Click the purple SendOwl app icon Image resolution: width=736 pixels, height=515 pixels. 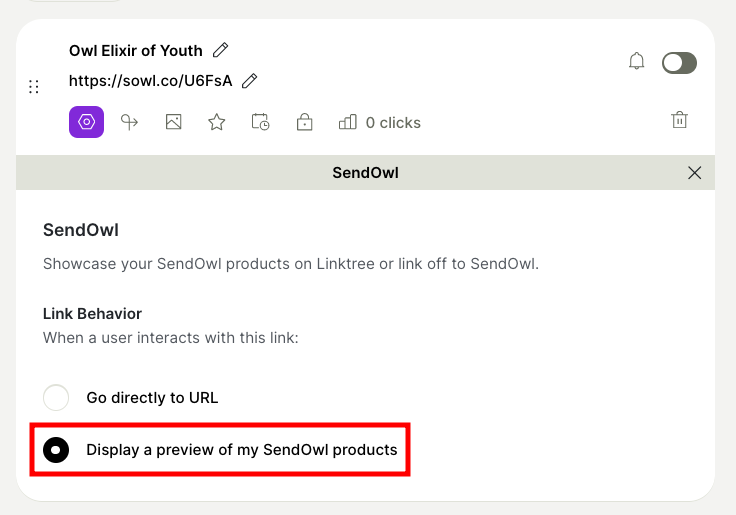click(86, 122)
